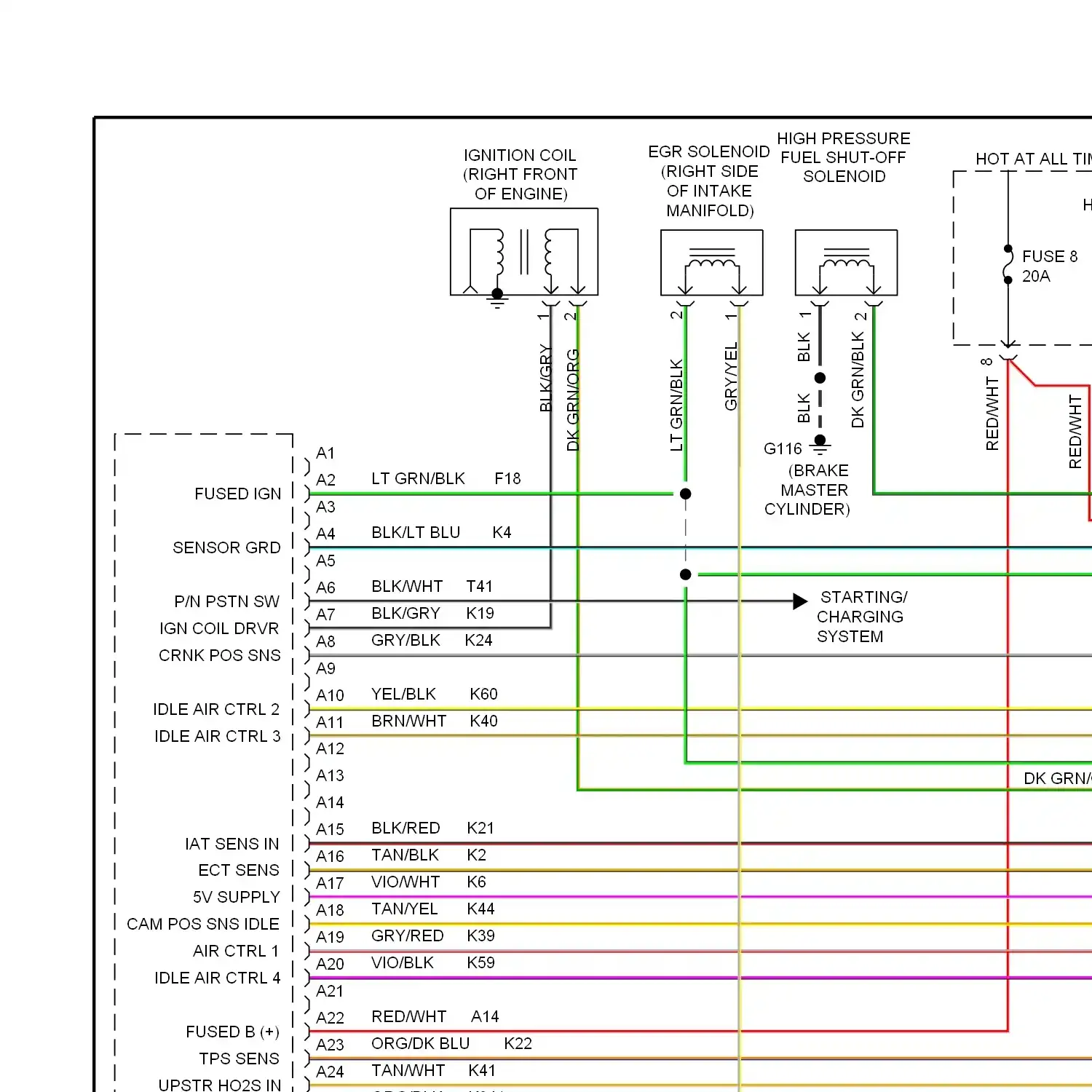1092x1092 pixels.
Task: Click the IGN COIL DRVR terminal label
Action: coord(219,628)
